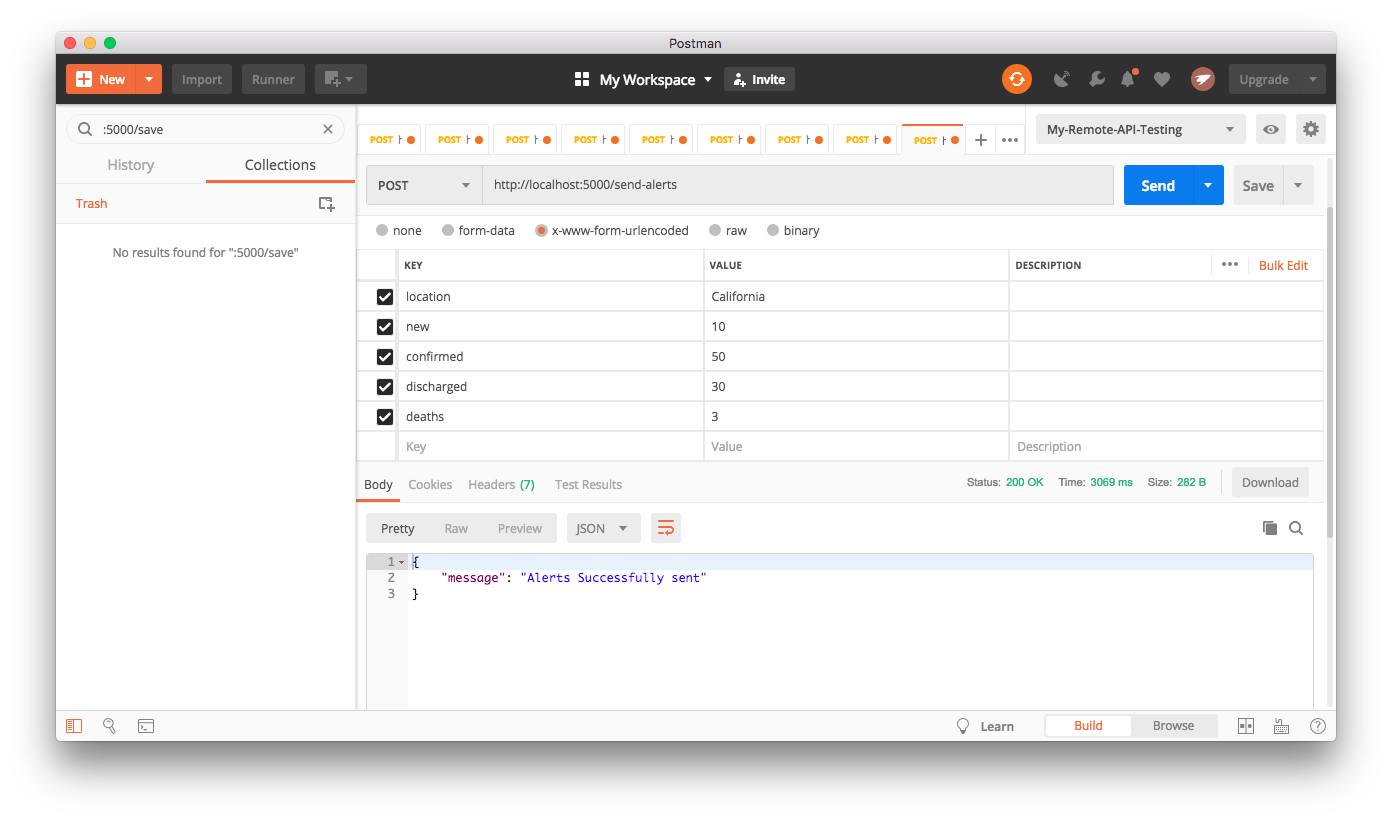Open Save button dropdown arrow
This screenshot has height=821, width=1392.
tap(1298, 185)
